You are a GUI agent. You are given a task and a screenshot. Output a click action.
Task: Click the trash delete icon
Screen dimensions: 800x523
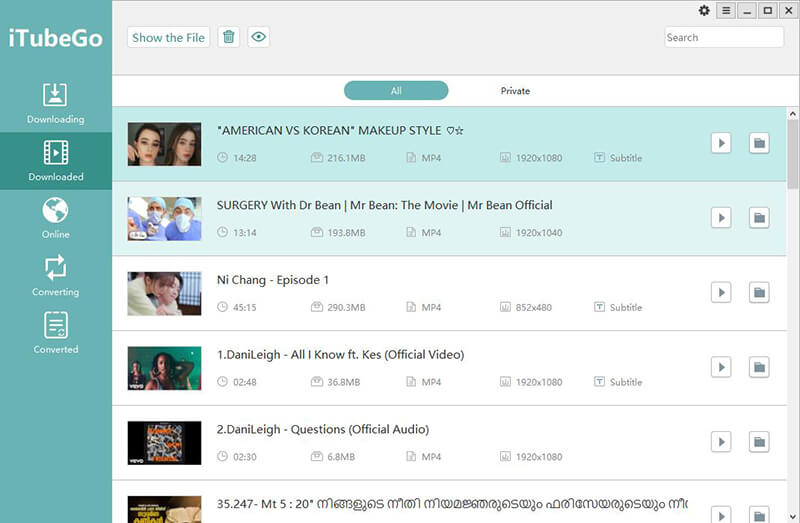point(229,37)
